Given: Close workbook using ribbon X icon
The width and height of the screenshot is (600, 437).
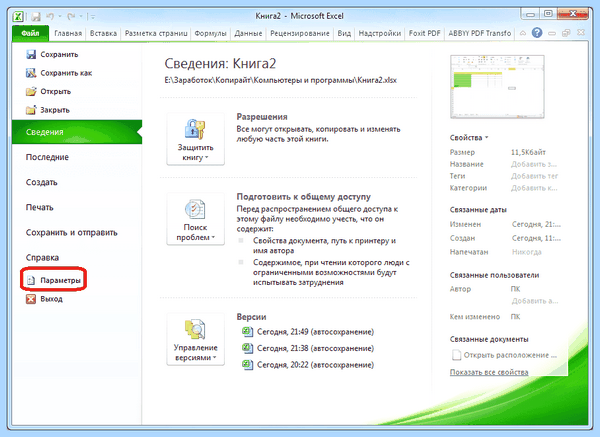Looking at the screenshot, I should pyautogui.click(x=581, y=33).
